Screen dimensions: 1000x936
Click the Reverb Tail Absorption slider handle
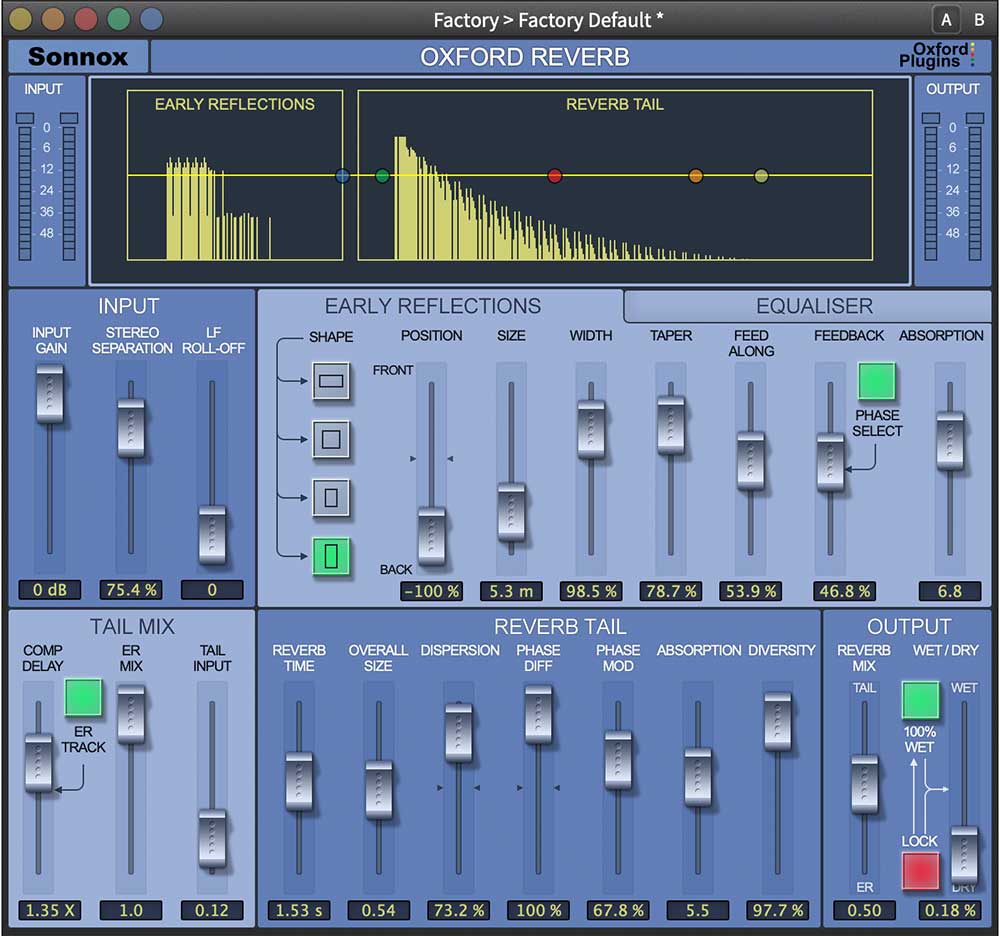pyautogui.click(x=698, y=777)
